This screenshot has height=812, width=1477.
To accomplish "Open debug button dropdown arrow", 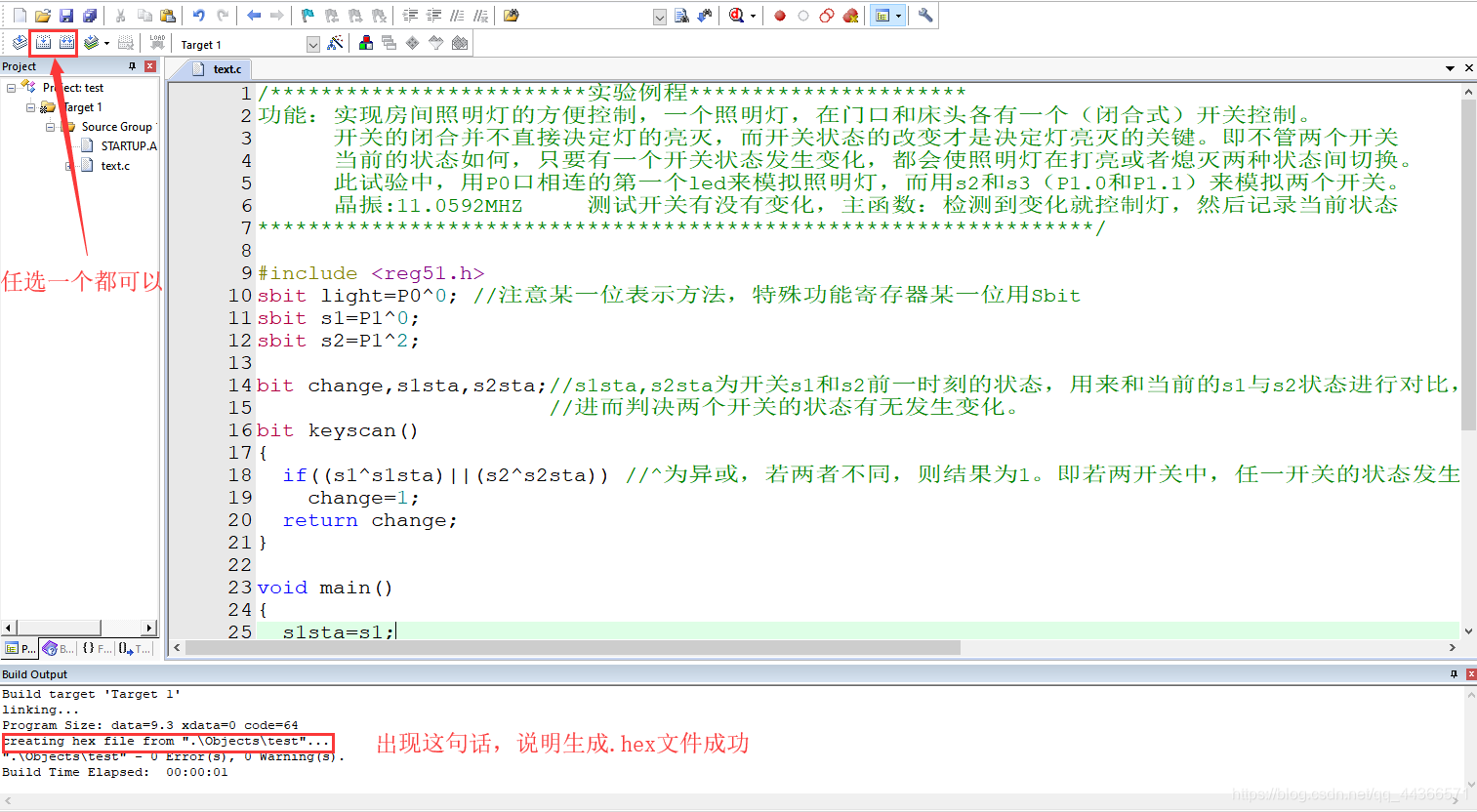I will tap(753, 16).
